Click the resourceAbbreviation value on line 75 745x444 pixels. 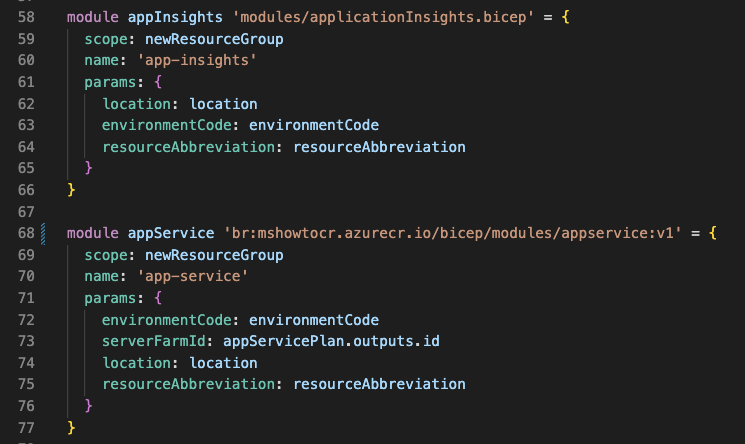pos(379,384)
